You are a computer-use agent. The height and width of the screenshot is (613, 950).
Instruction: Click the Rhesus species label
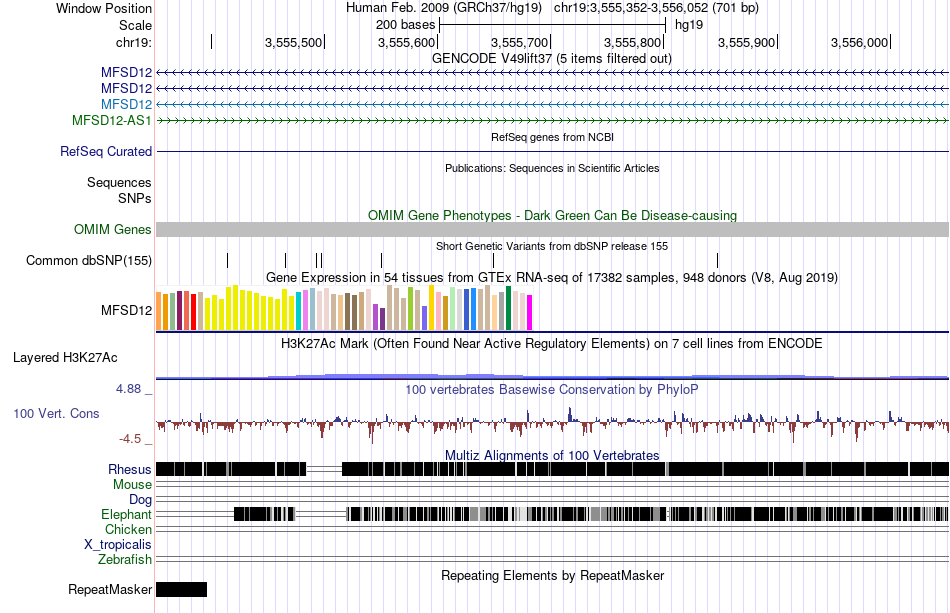pyautogui.click(x=130, y=469)
